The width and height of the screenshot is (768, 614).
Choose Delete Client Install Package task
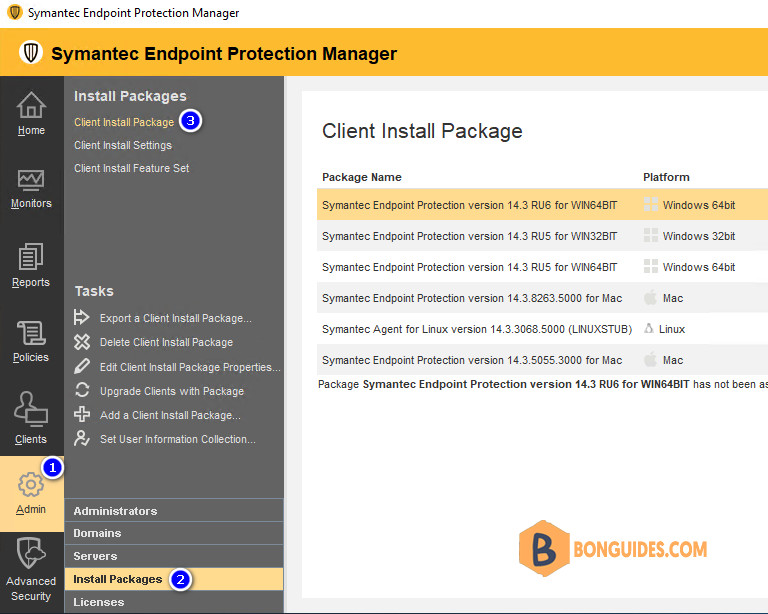pyautogui.click(x=167, y=342)
